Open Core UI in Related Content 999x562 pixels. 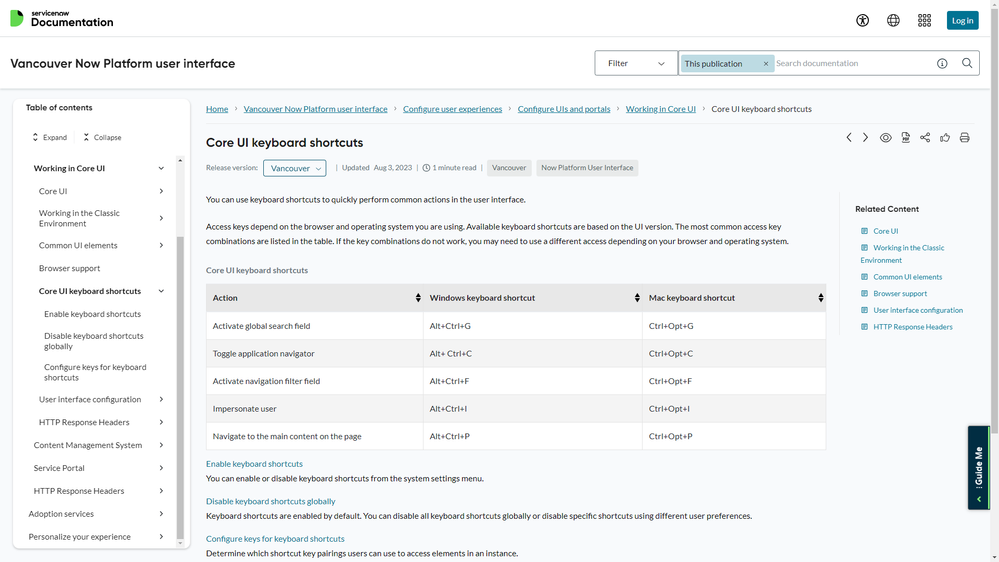tap(886, 231)
